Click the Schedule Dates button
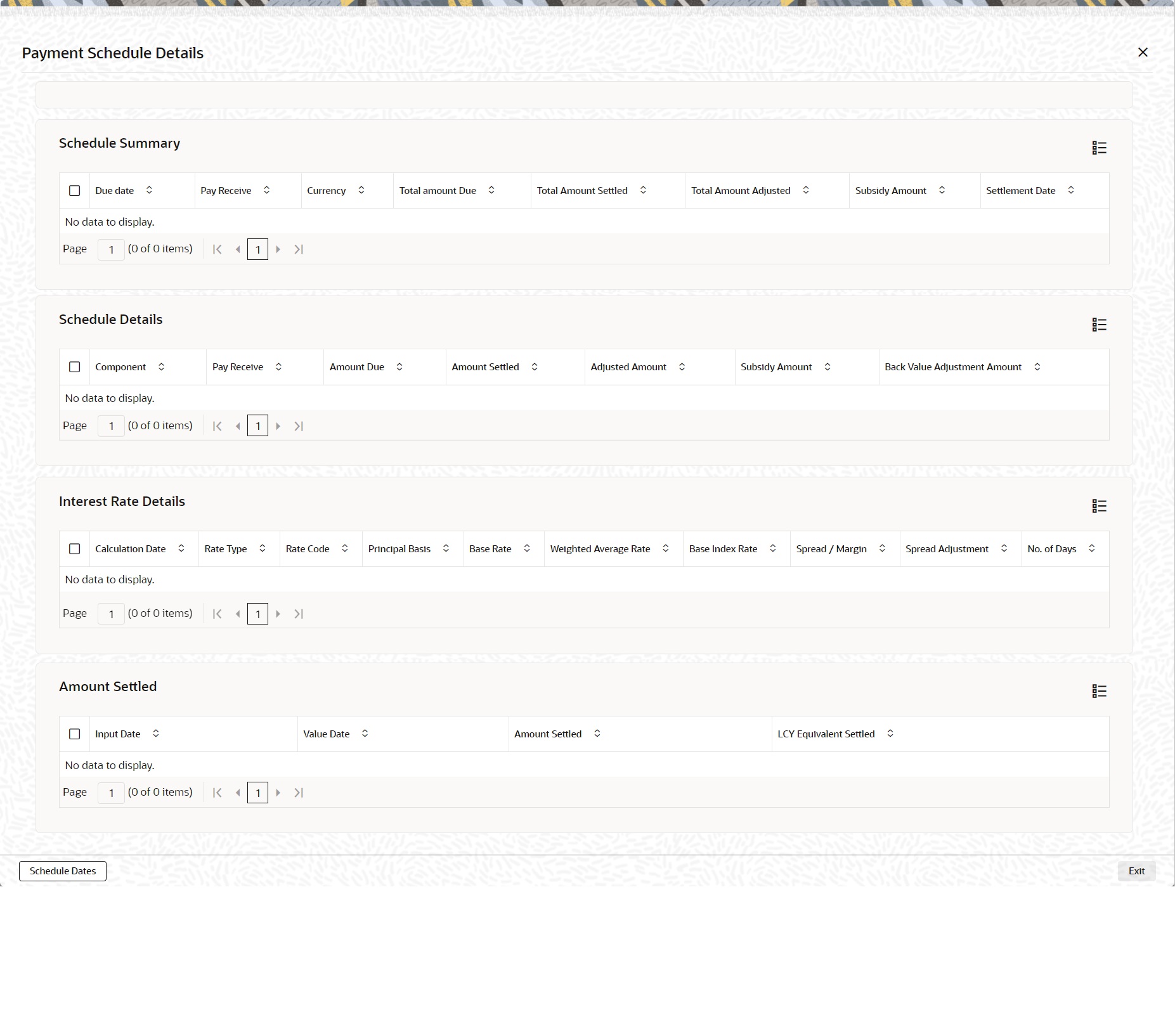1175x1036 pixels. coord(62,871)
